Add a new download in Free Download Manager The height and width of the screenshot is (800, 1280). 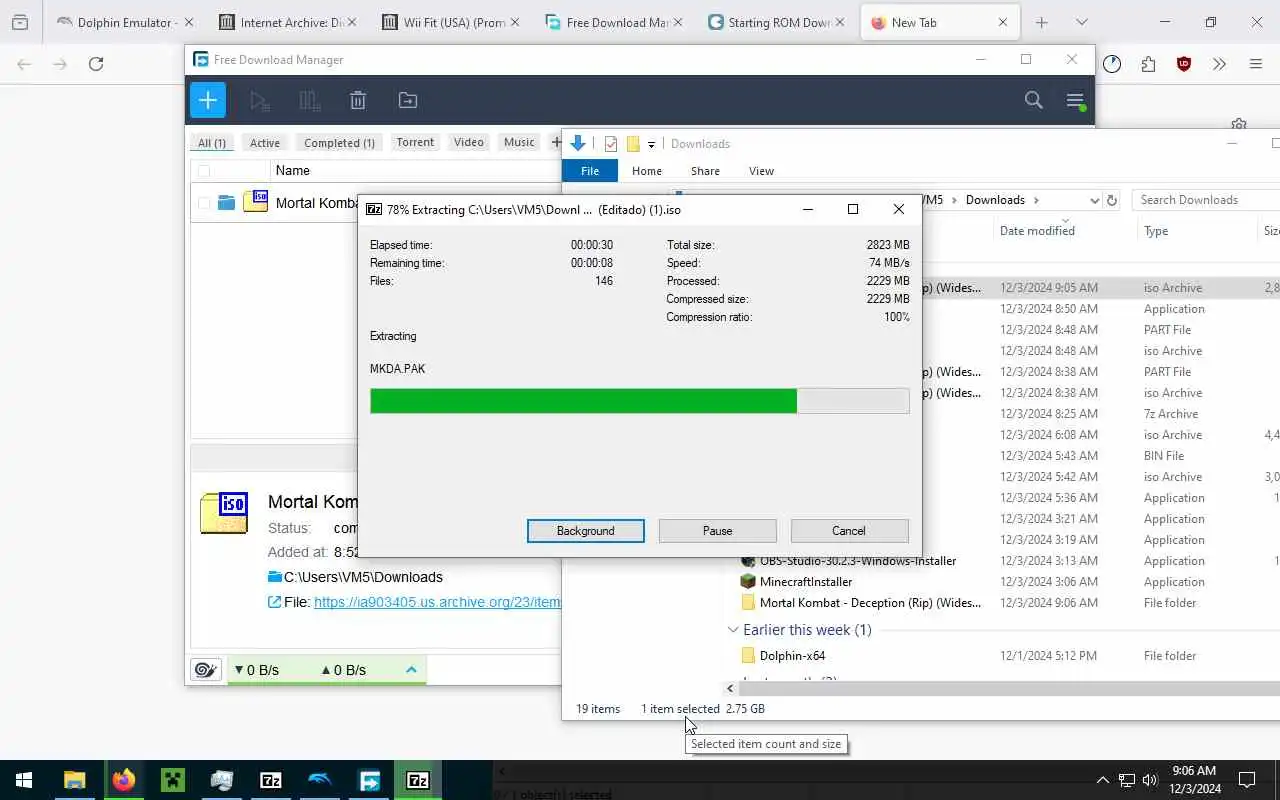point(207,100)
